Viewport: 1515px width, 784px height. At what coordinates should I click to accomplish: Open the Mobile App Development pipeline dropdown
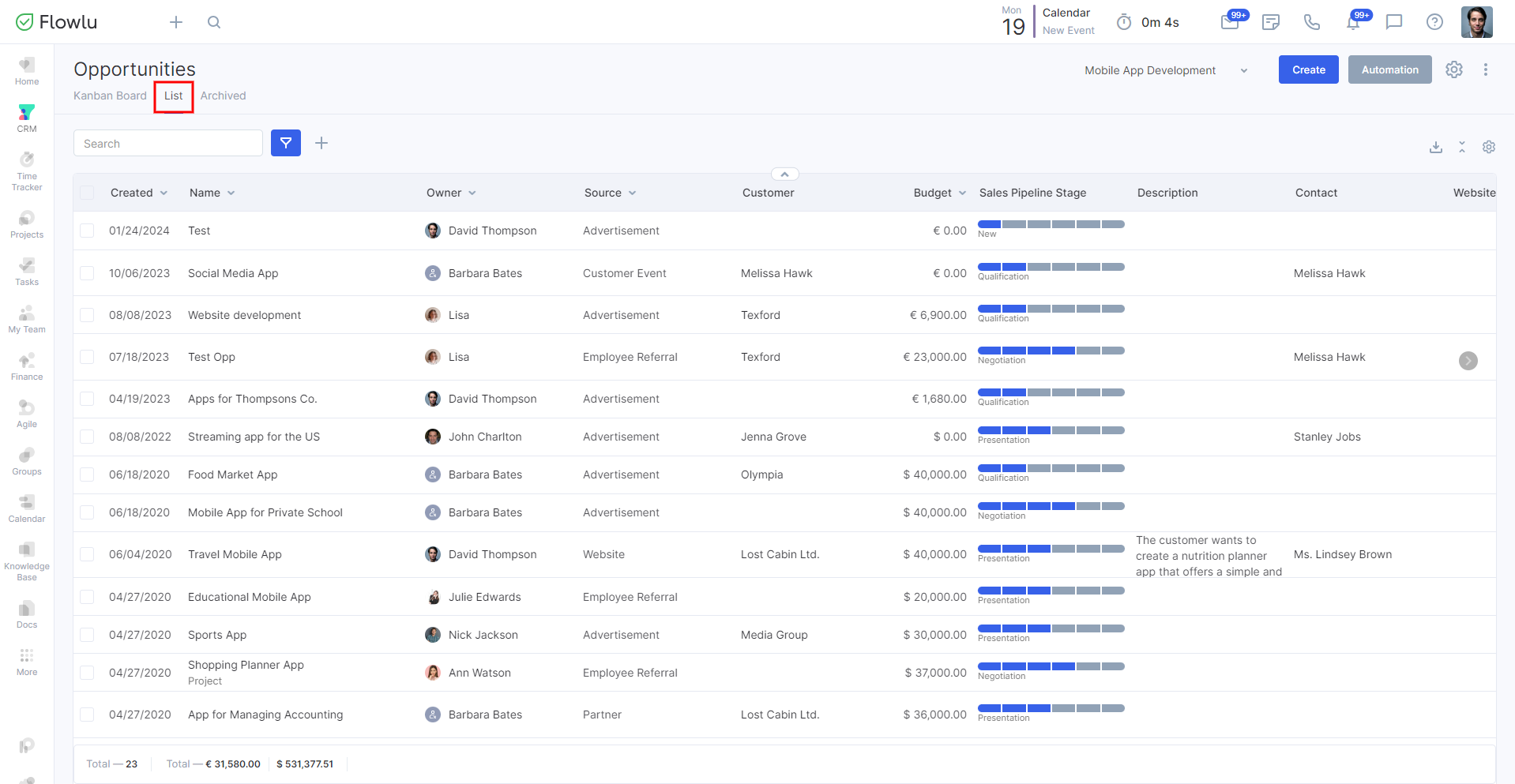(x=1165, y=70)
